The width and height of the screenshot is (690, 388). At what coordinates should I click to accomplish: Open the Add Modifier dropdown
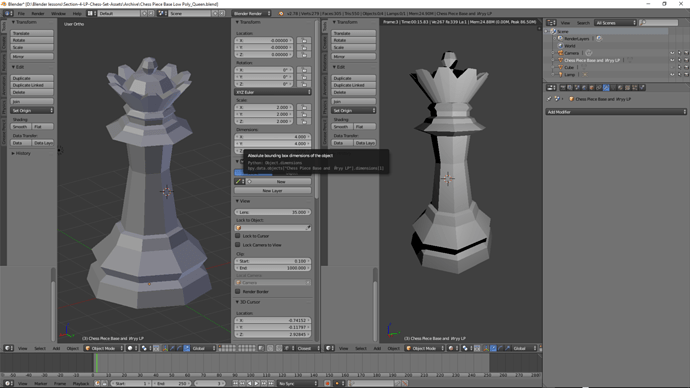coord(616,112)
